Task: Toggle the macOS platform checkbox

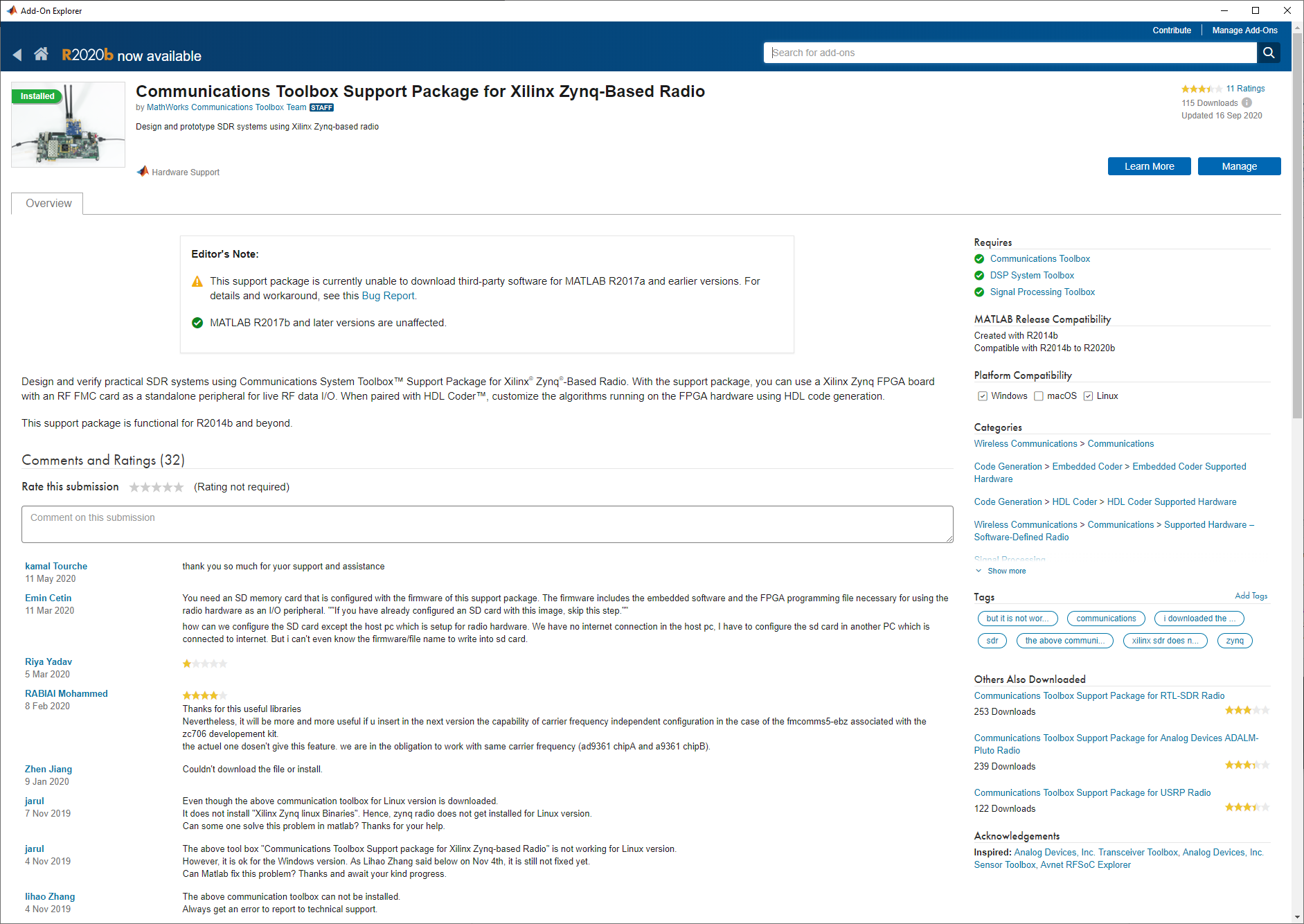Action: click(1038, 396)
